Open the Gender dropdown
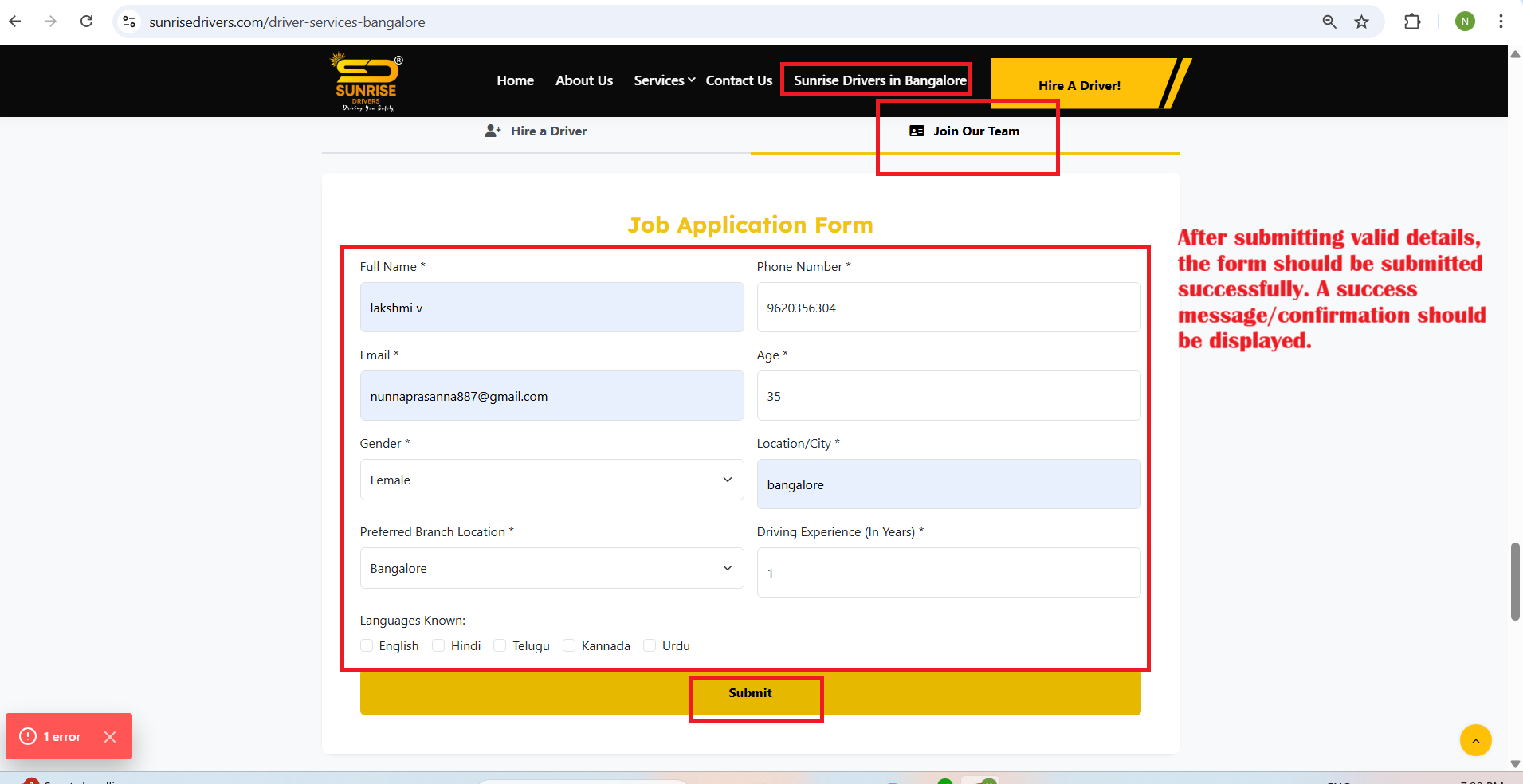 pyautogui.click(x=551, y=480)
